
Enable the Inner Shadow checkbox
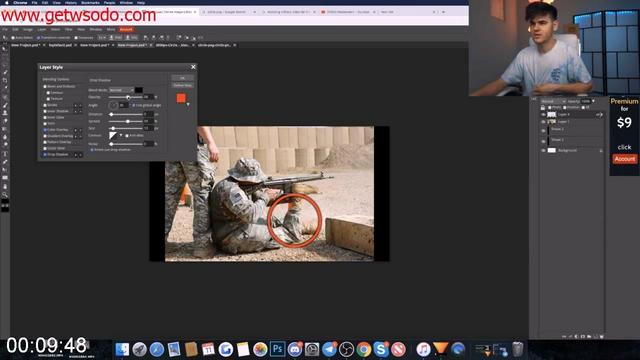coord(45,111)
